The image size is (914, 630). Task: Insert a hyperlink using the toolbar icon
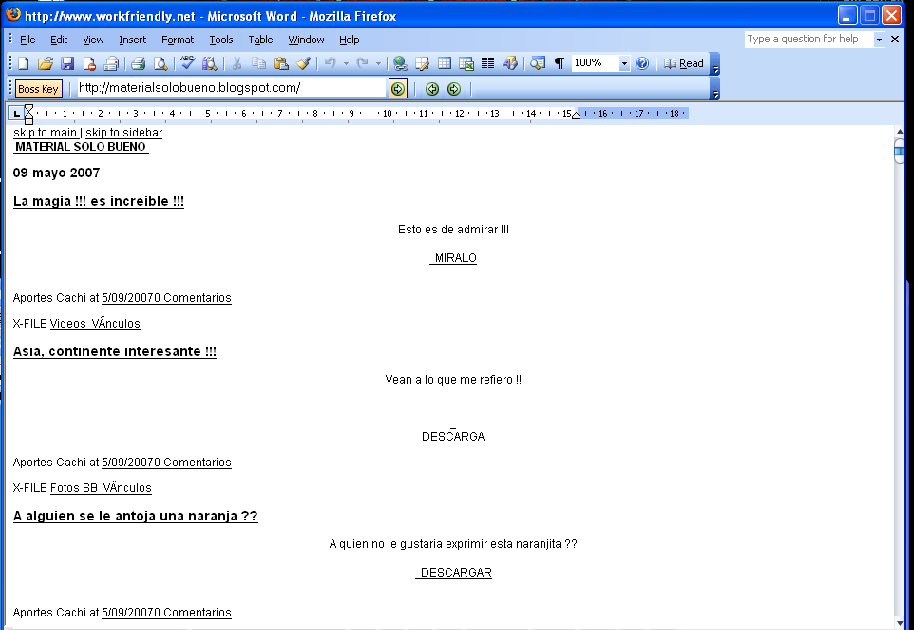point(400,62)
